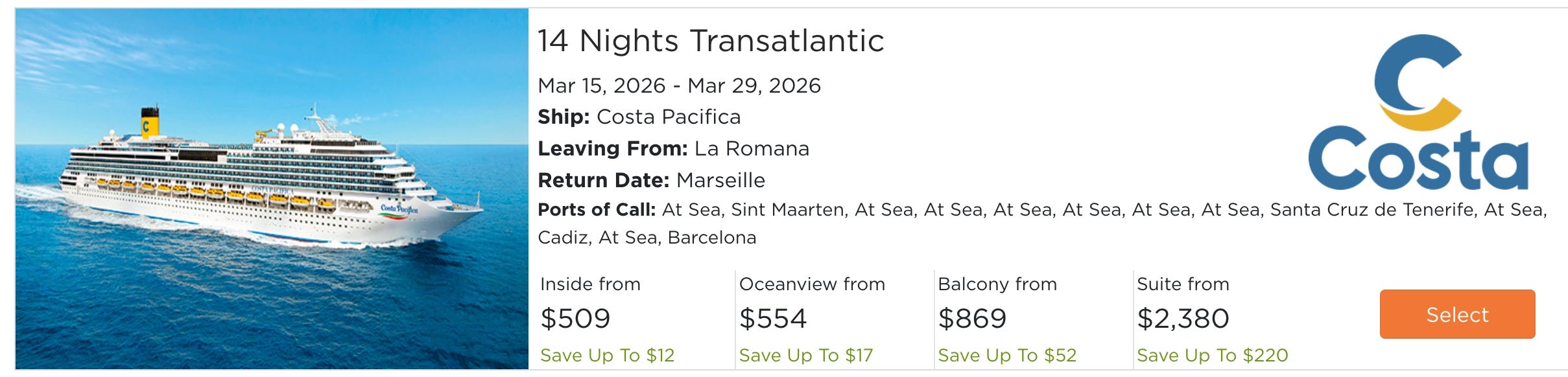Click the Marseille return text

pos(720,180)
